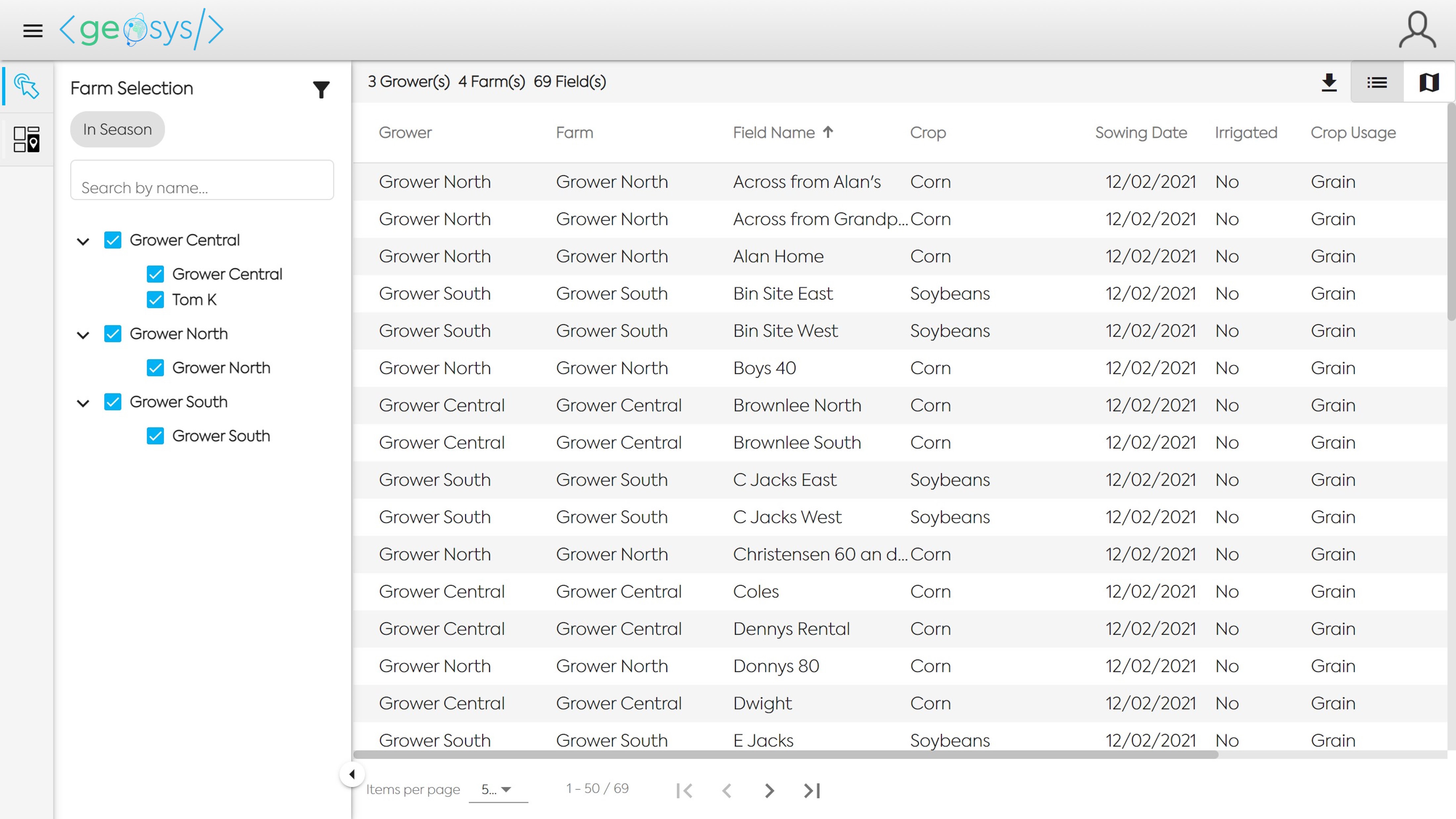Open the items per page dropdown
This screenshot has width=1456, height=819.
click(497, 789)
